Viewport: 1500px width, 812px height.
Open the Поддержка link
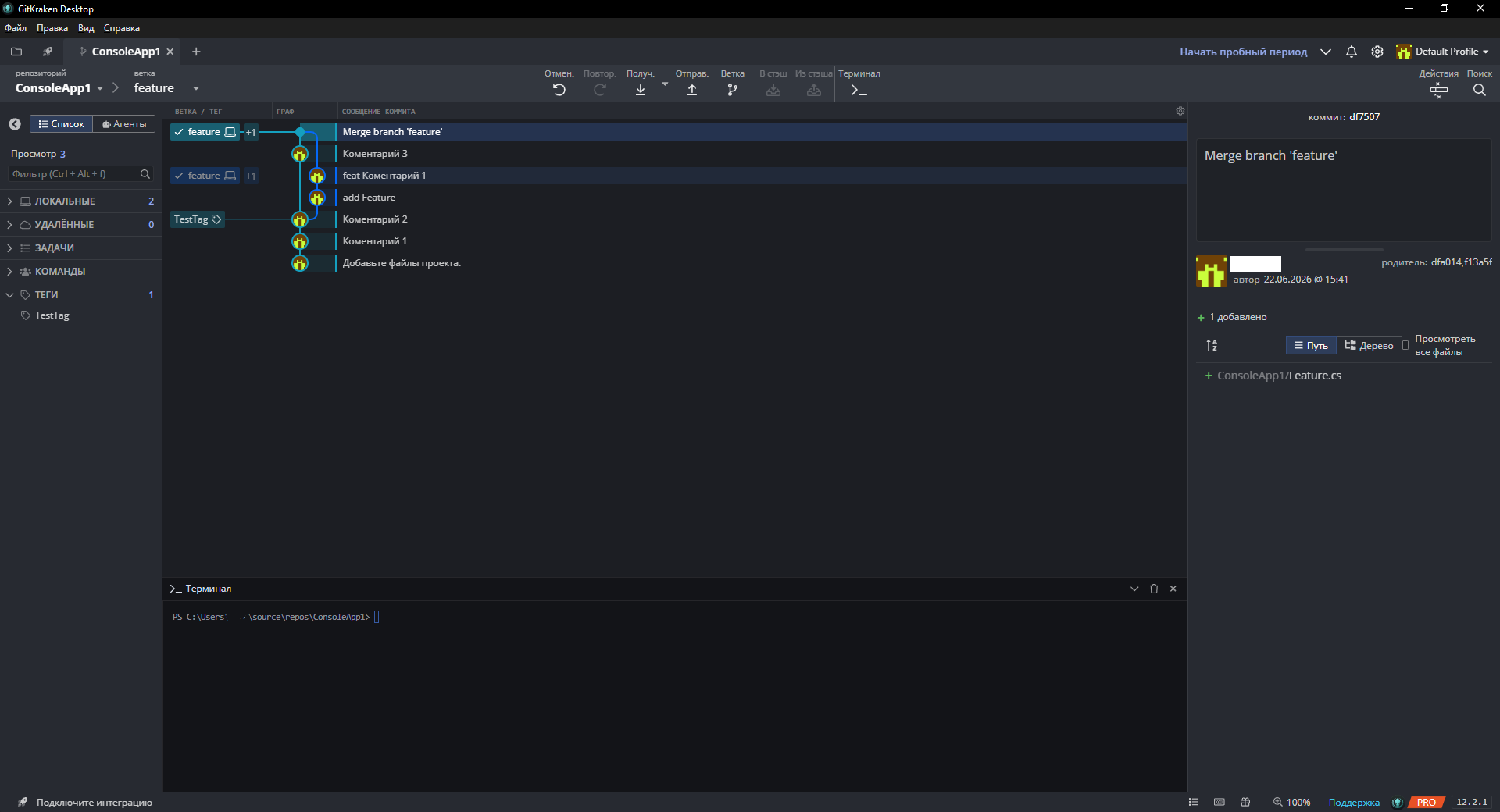(1355, 802)
